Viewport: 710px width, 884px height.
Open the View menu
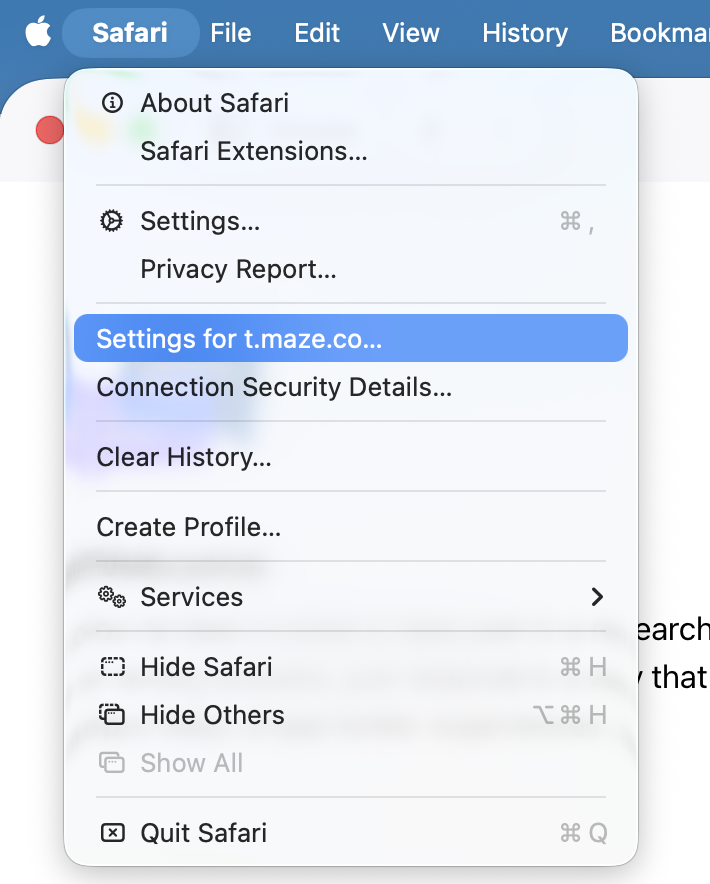411,33
